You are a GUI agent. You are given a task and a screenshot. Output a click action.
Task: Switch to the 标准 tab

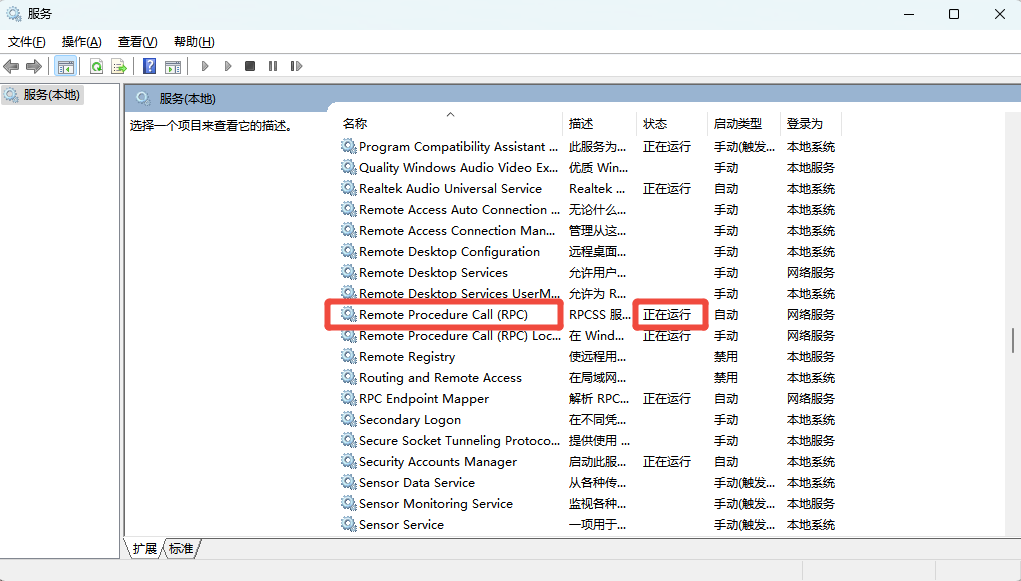(x=181, y=548)
